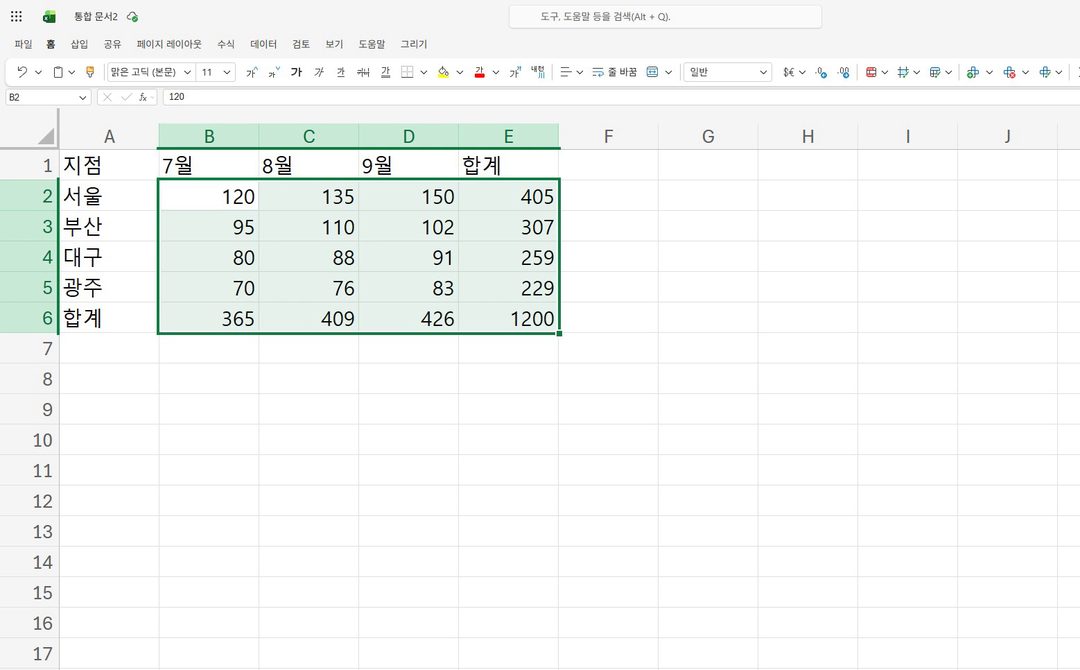Click the Excel logo icon
Screen dimensions: 1080x670
[x=49, y=17]
